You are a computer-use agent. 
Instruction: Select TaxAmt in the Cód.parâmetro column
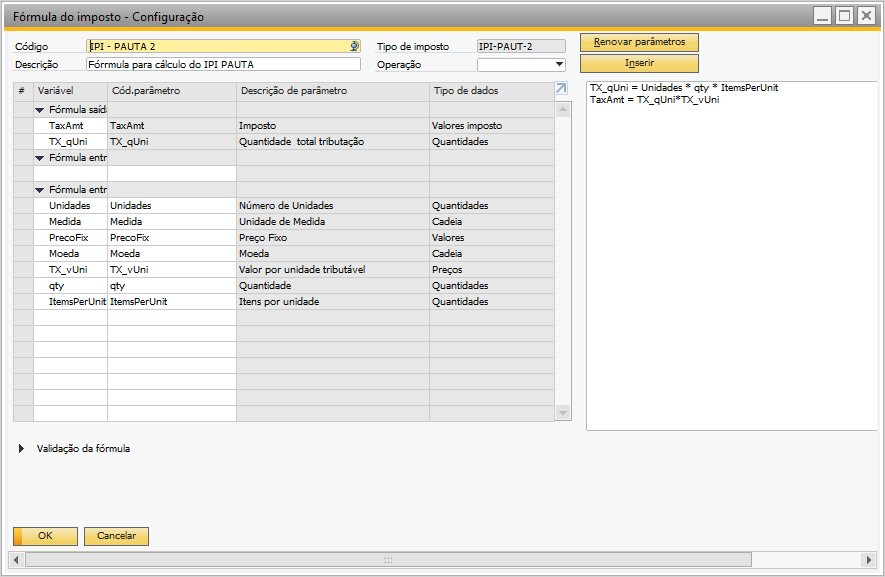[x=172, y=126]
